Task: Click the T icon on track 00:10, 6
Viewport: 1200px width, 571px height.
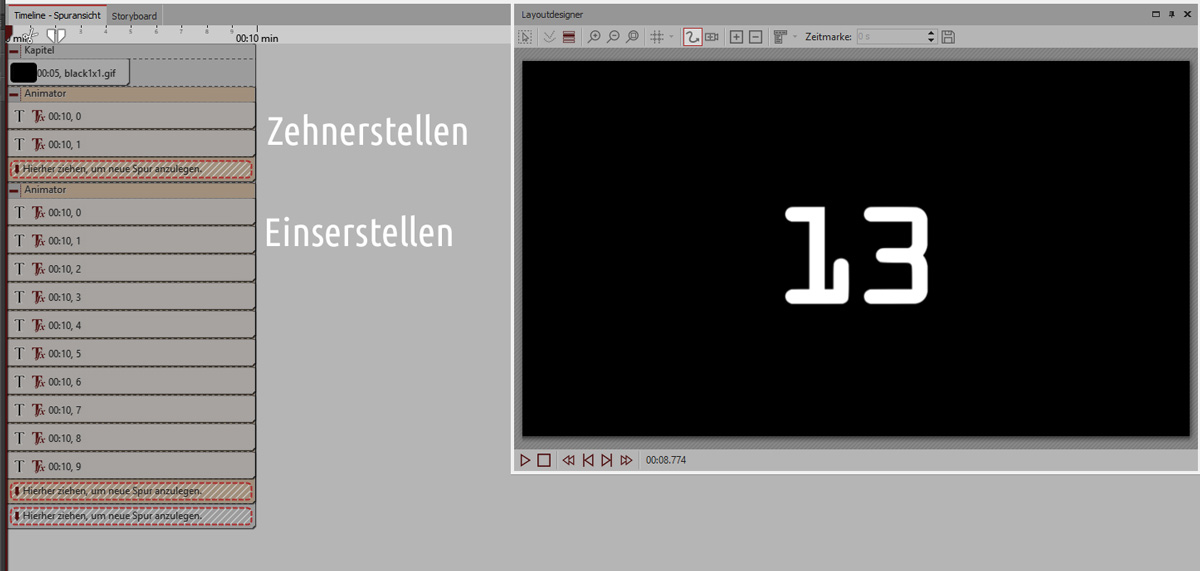Action: coord(20,381)
